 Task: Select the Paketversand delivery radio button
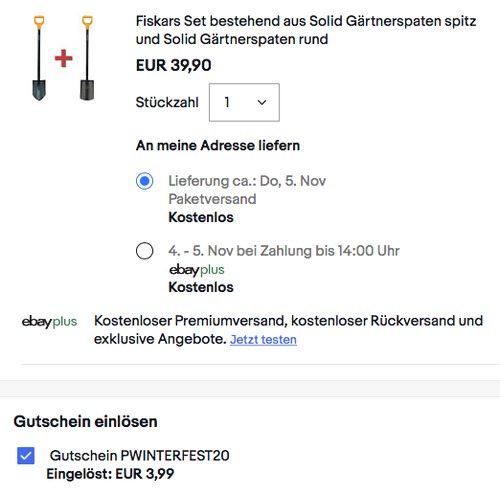click(145, 181)
